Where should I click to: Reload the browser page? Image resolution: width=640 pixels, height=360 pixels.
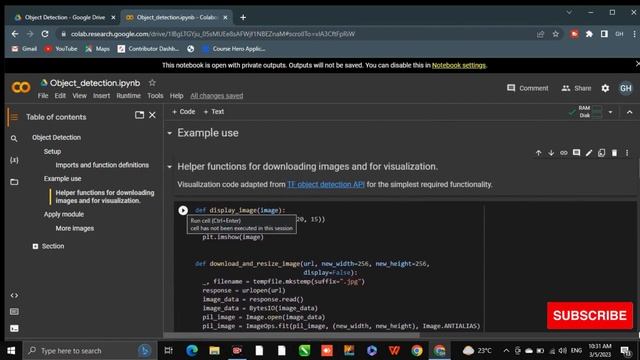coord(45,34)
